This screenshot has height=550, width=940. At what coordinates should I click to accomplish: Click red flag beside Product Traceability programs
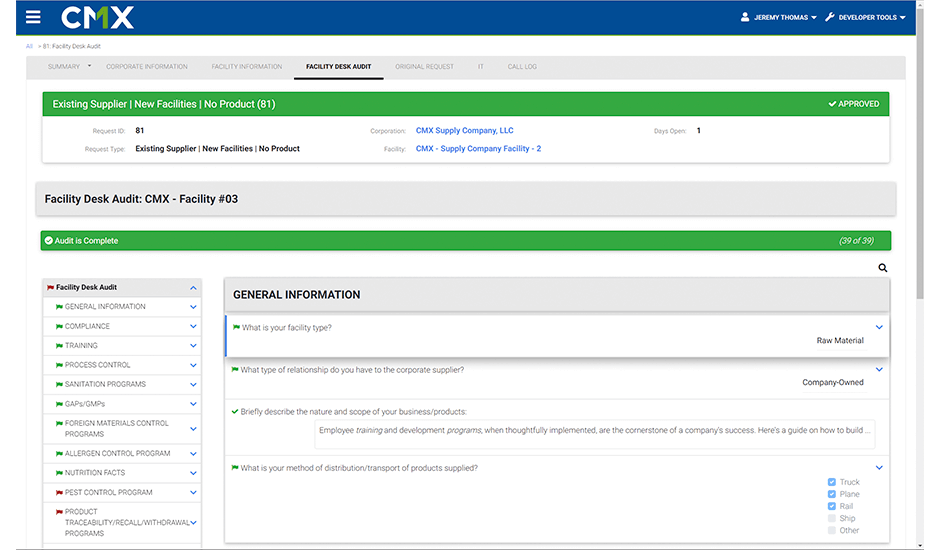coord(59,512)
